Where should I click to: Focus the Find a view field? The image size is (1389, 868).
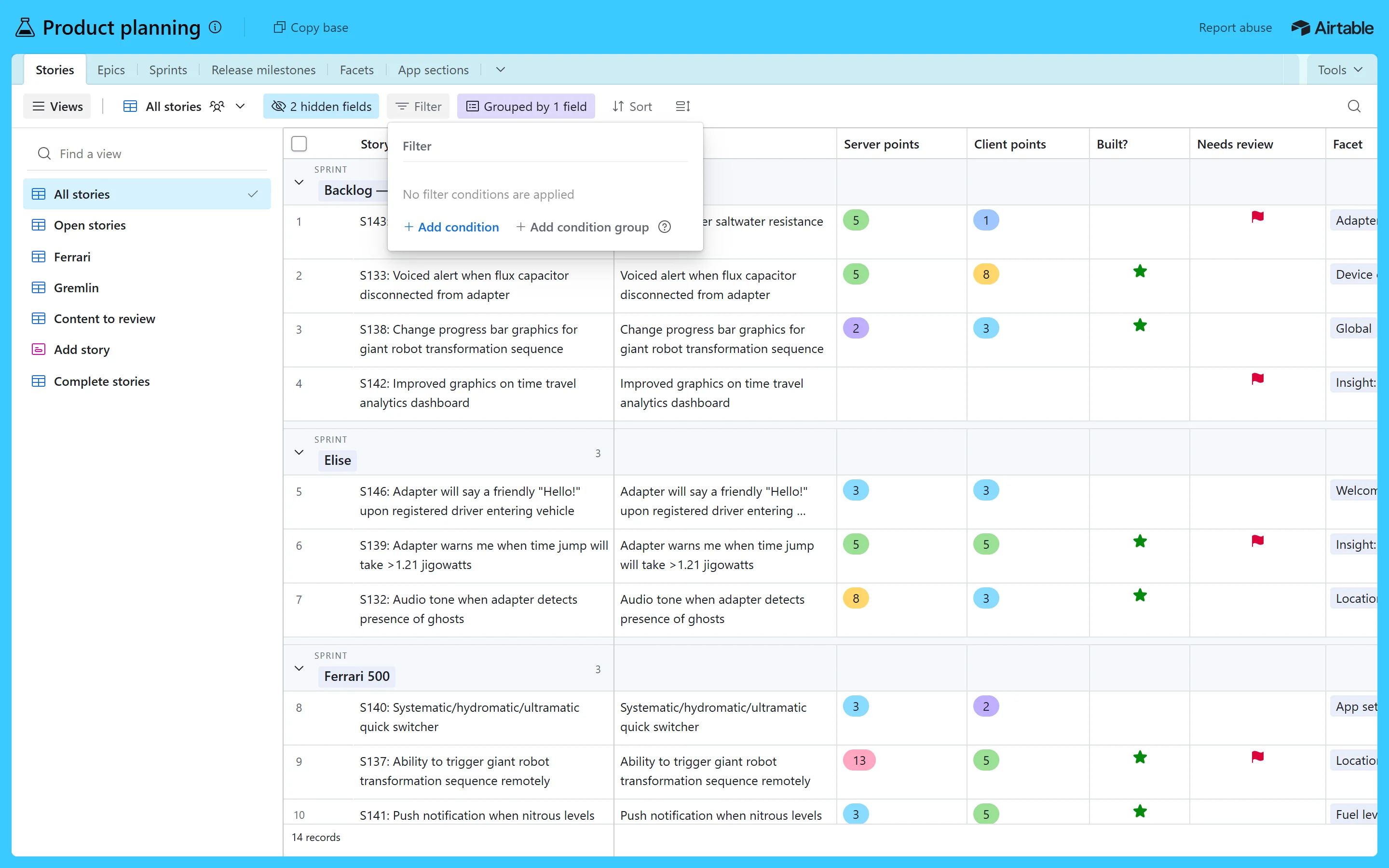pyautogui.click(x=148, y=154)
